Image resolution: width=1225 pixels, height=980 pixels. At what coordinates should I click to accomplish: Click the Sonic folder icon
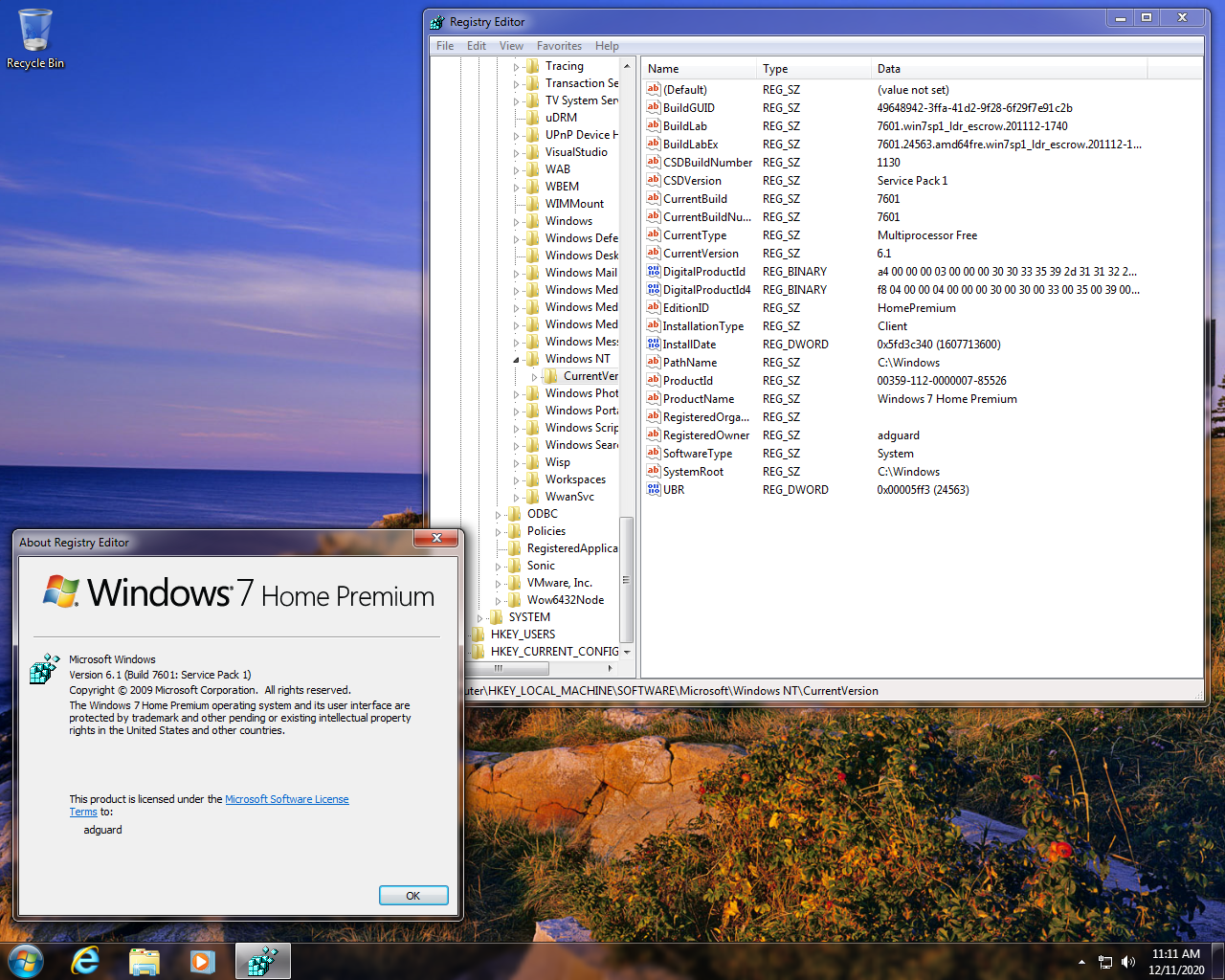pyautogui.click(x=515, y=566)
